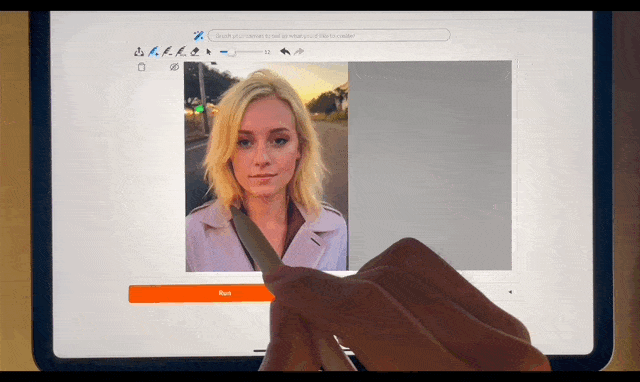Click the upload image icon
Image resolution: width=640 pixels, height=382 pixels.
(139, 52)
